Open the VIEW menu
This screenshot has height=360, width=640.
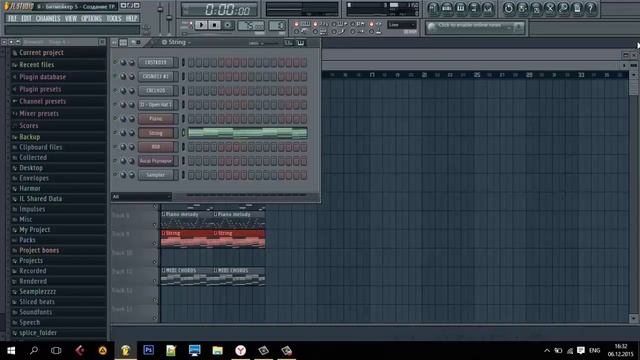coord(71,18)
